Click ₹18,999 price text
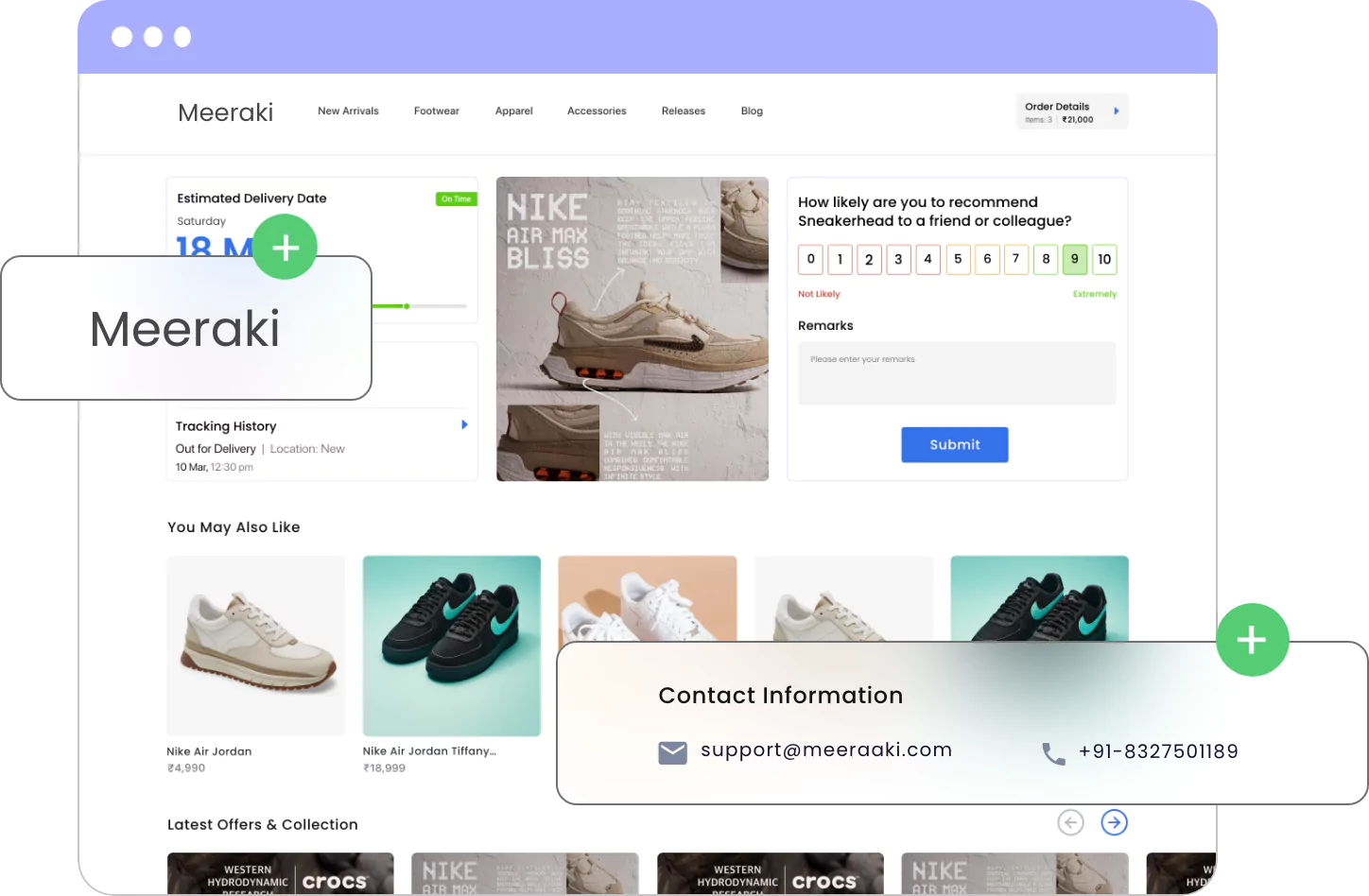 (x=384, y=768)
